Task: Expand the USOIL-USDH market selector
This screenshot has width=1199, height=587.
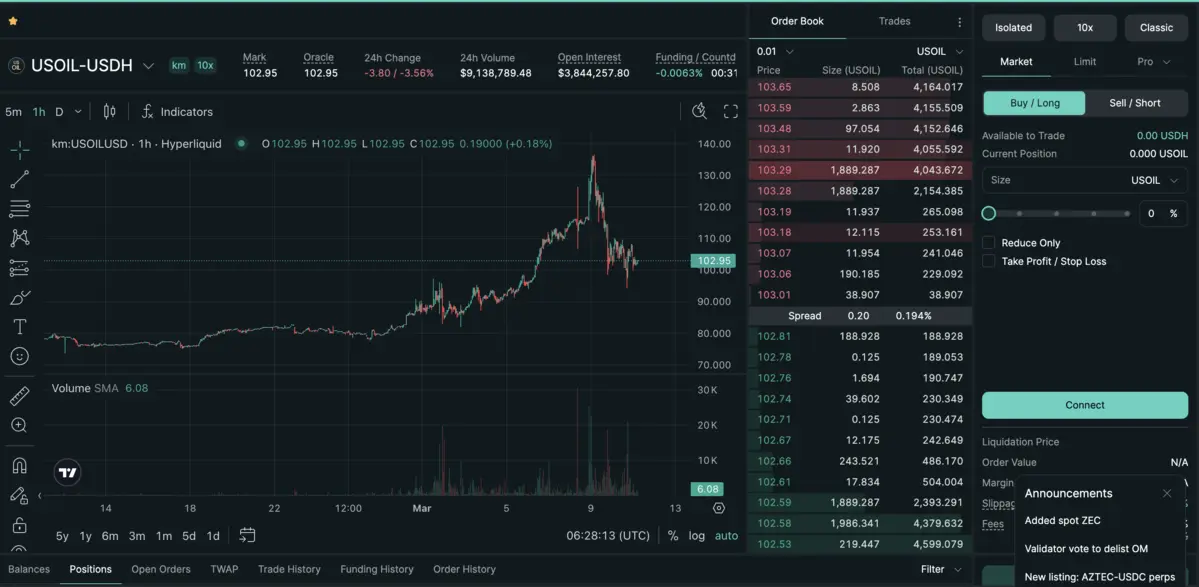Action: [x=148, y=66]
